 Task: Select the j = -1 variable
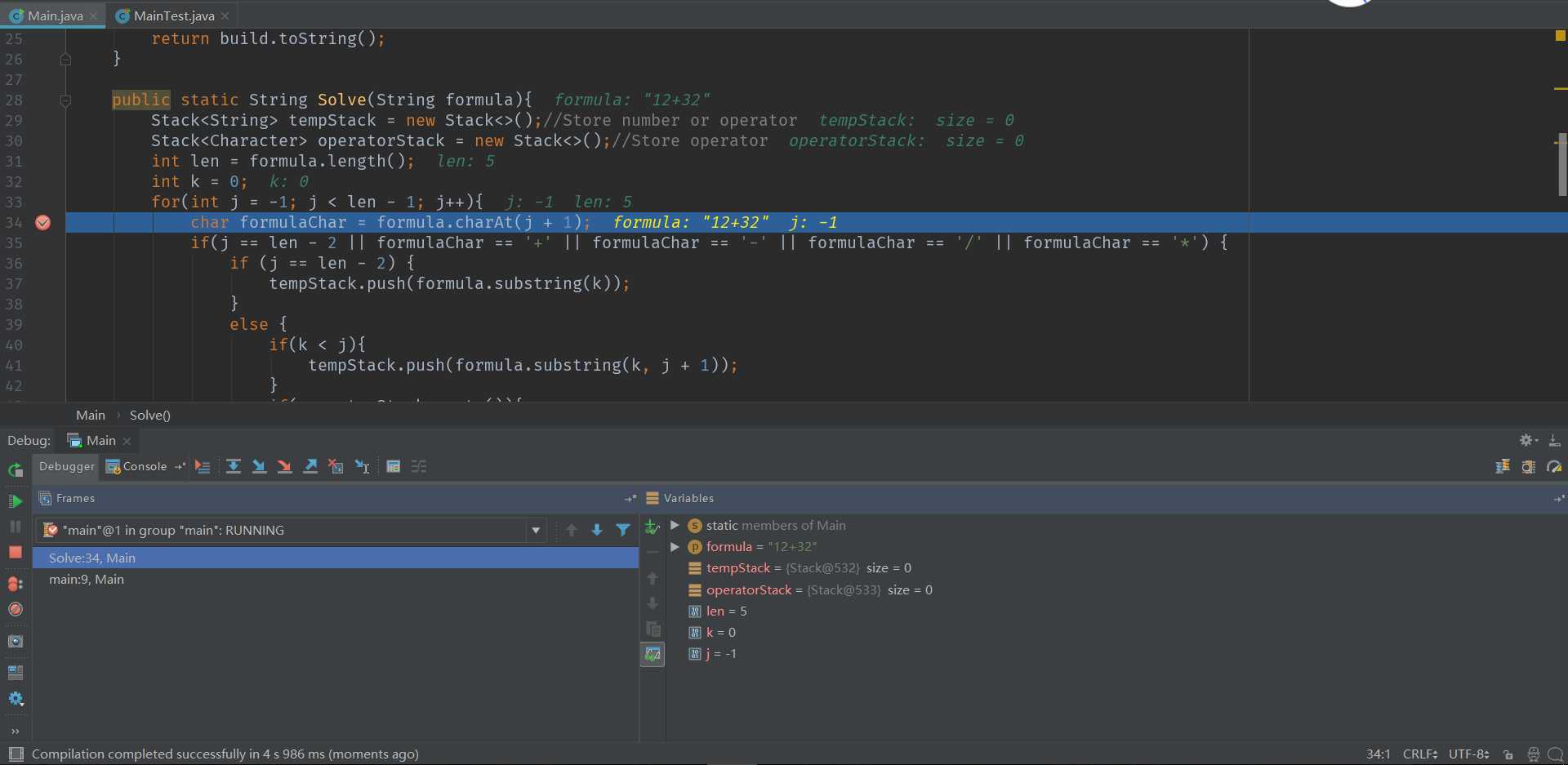pos(1116,653)
